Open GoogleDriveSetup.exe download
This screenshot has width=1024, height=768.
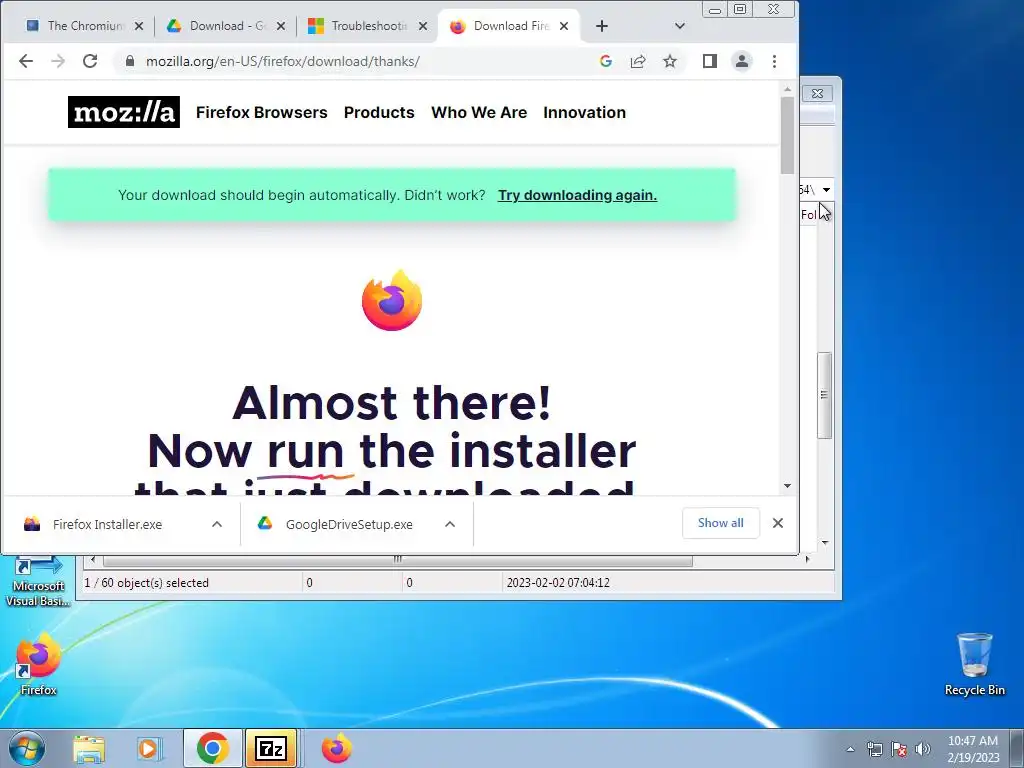(x=349, y=524)
